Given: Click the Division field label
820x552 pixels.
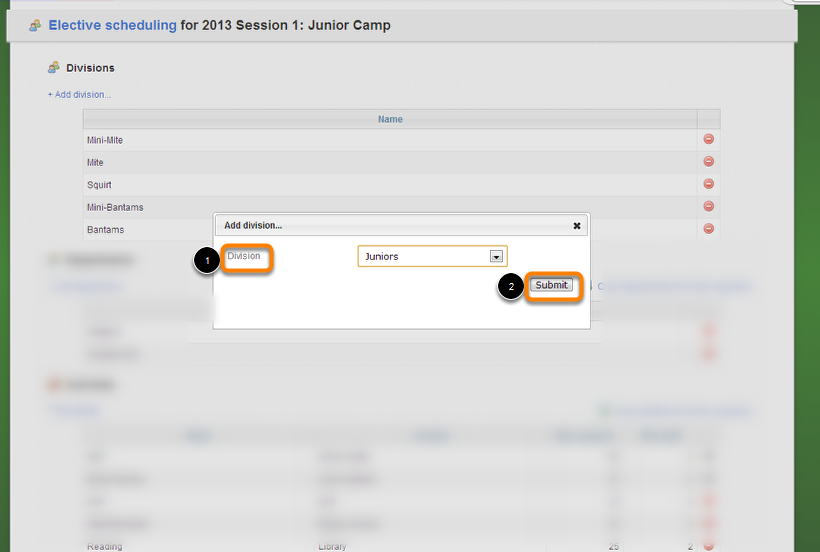Looking at the screenshot, I should tap(243, 256).
